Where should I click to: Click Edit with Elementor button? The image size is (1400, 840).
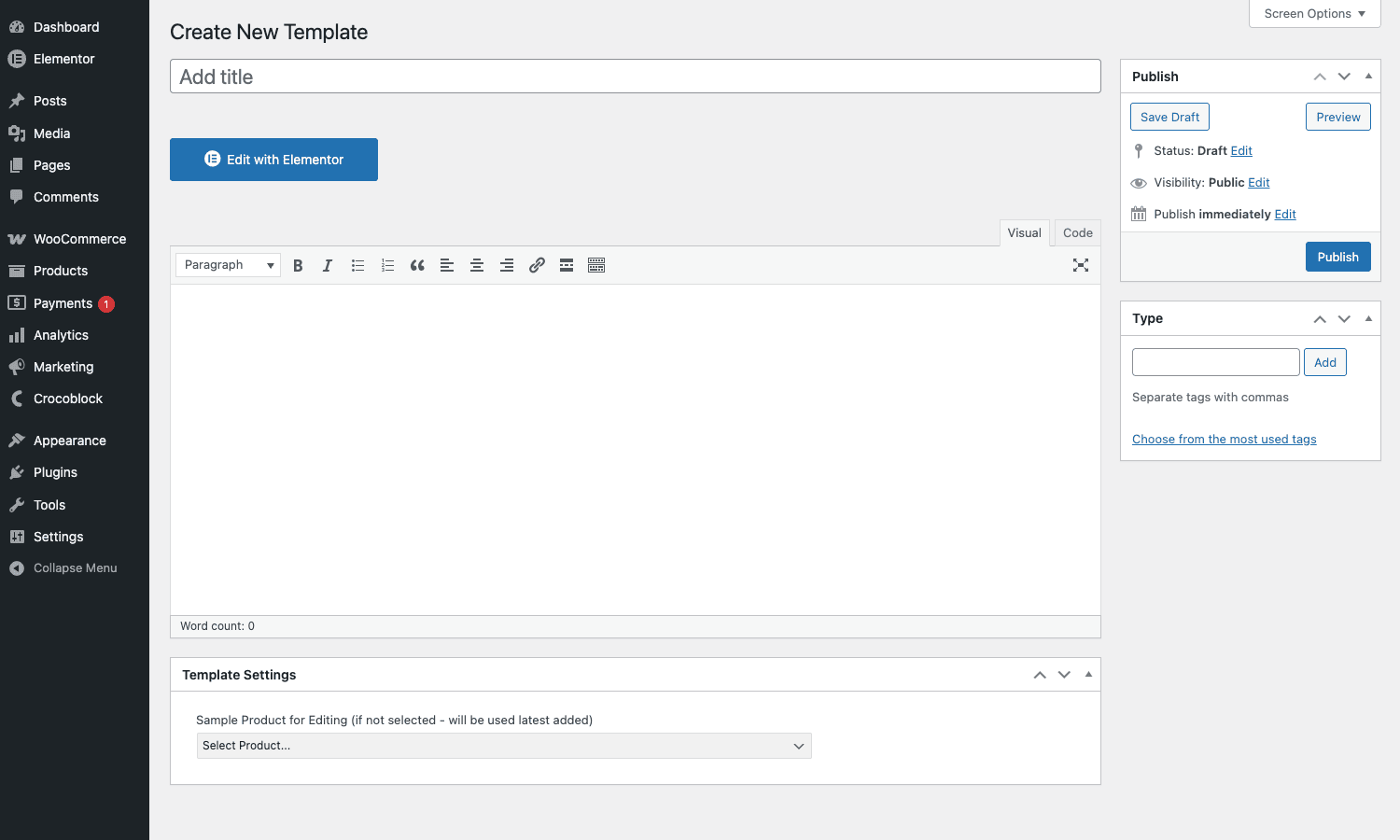273,160
